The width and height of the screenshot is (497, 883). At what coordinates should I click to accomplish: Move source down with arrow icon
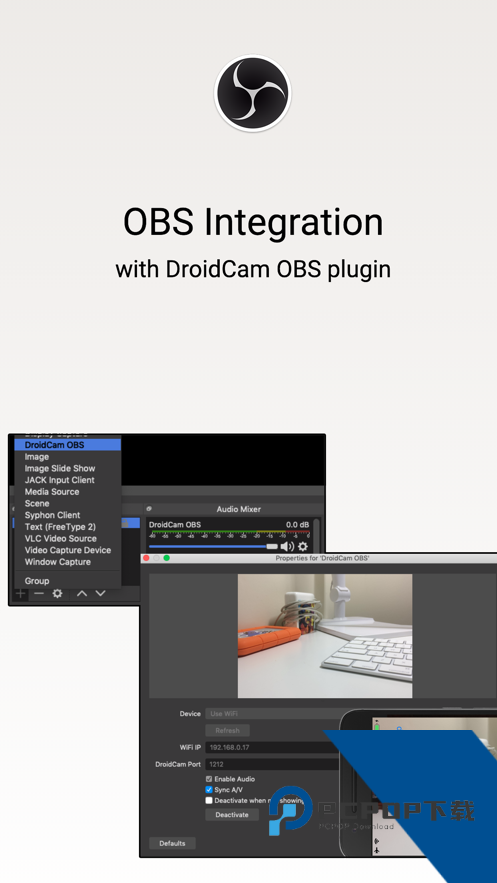[x=100, y=593]
